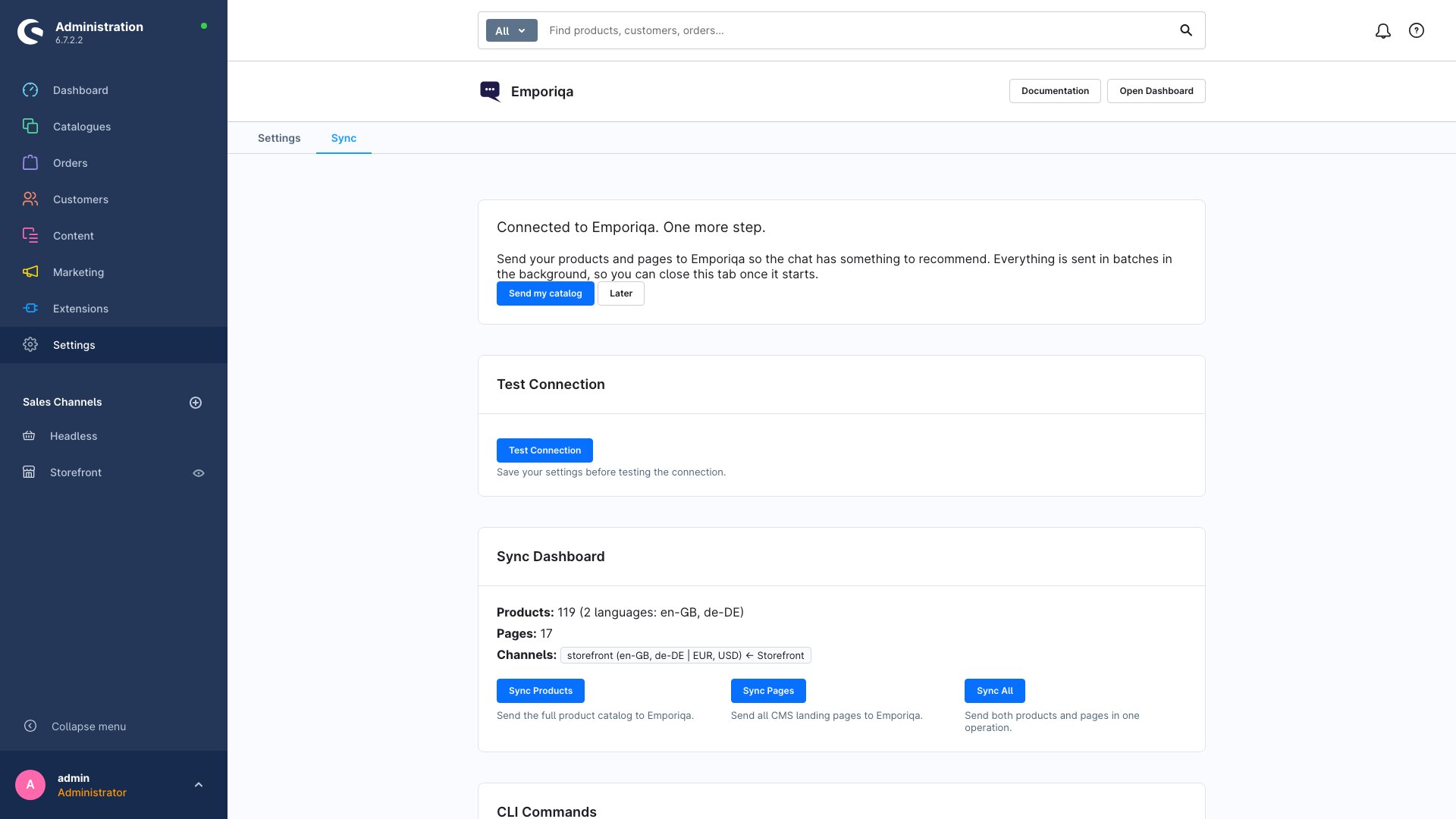The width and height of the screenshot is (1456, 819).
Task: Click the search magnifier icon
Action: (1186, 30)
